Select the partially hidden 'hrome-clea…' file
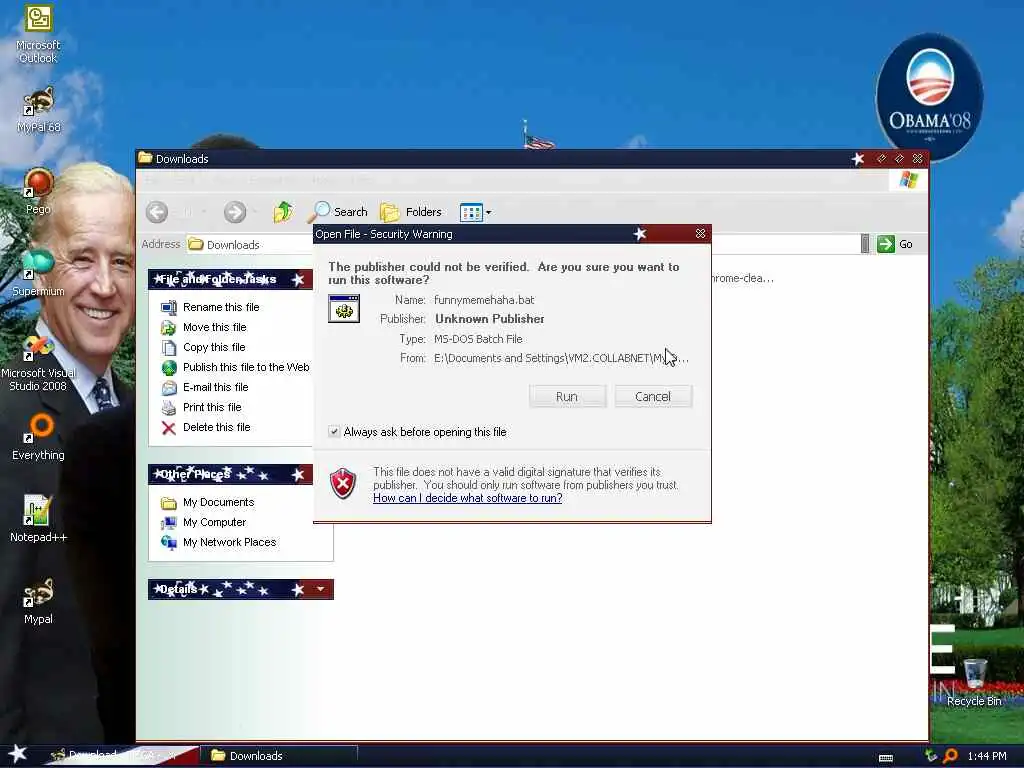 (x=743, y=278)
